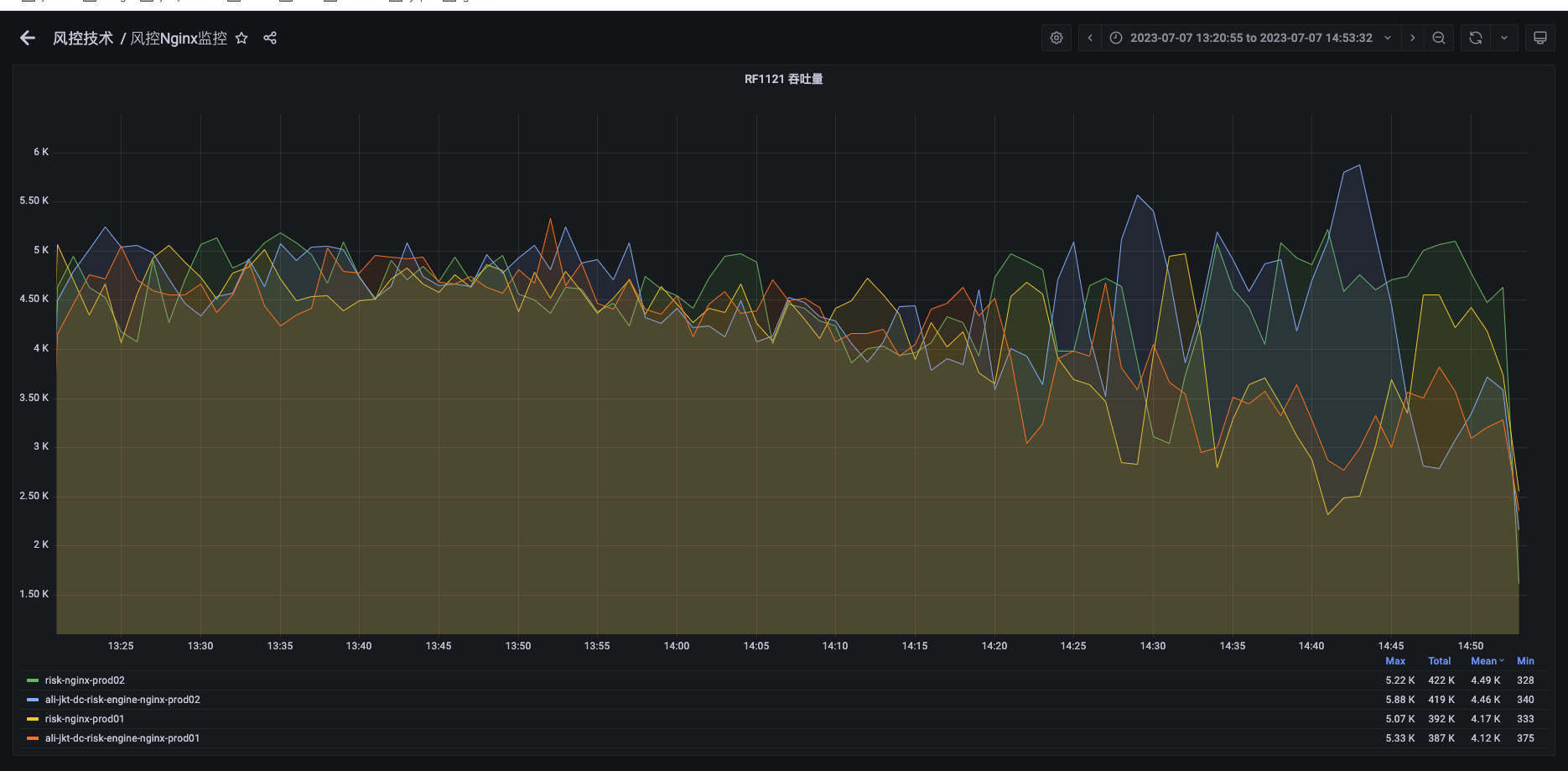Open refresh interval dropdown
This screenshot has height=771, width=1568.
[1504, 38]
